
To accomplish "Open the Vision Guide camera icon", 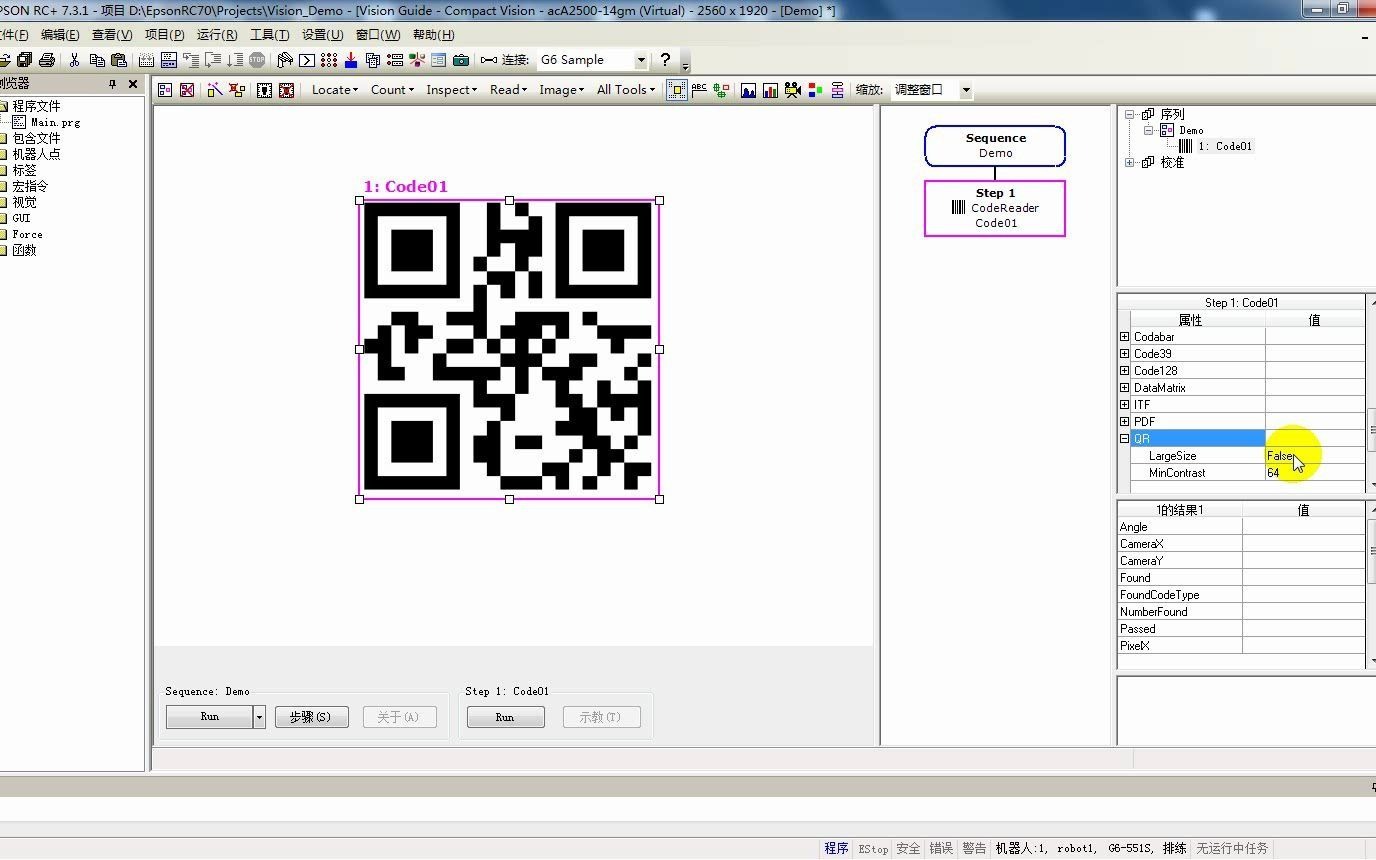I will pos(461,60).
